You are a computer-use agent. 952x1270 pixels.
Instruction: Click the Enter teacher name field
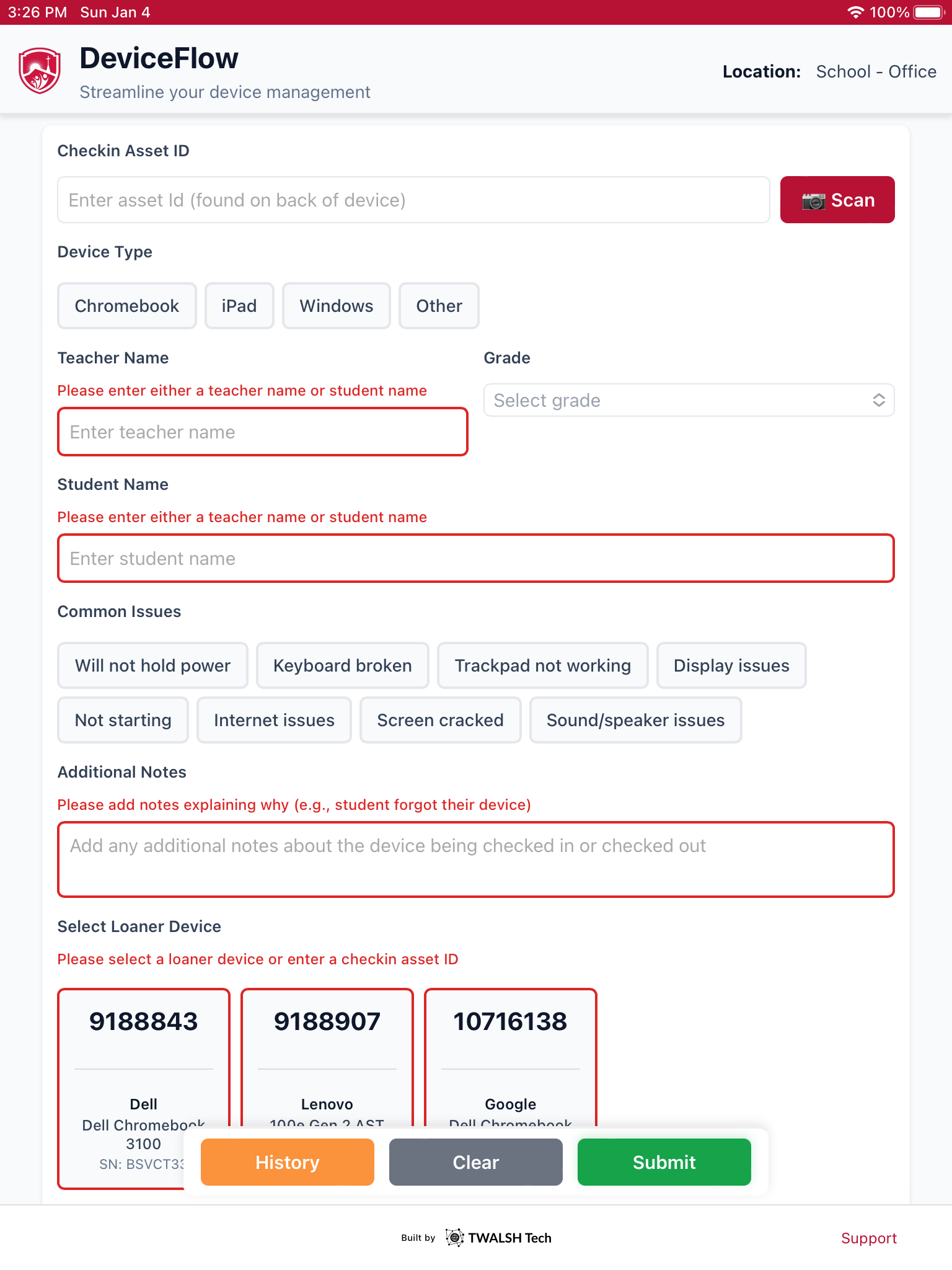[x=262, y=432]
